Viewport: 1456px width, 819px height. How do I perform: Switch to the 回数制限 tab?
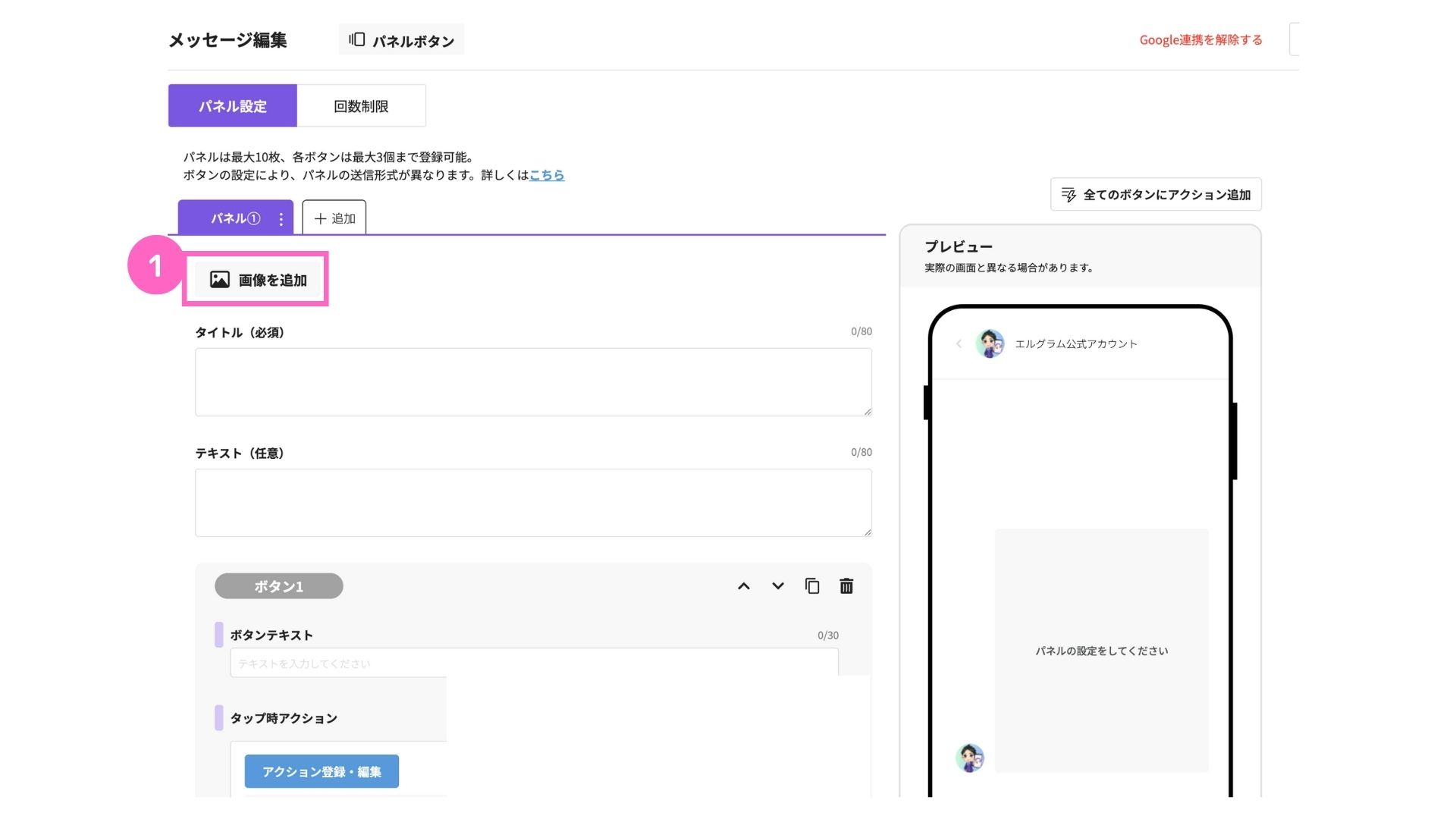coord(361,106)
